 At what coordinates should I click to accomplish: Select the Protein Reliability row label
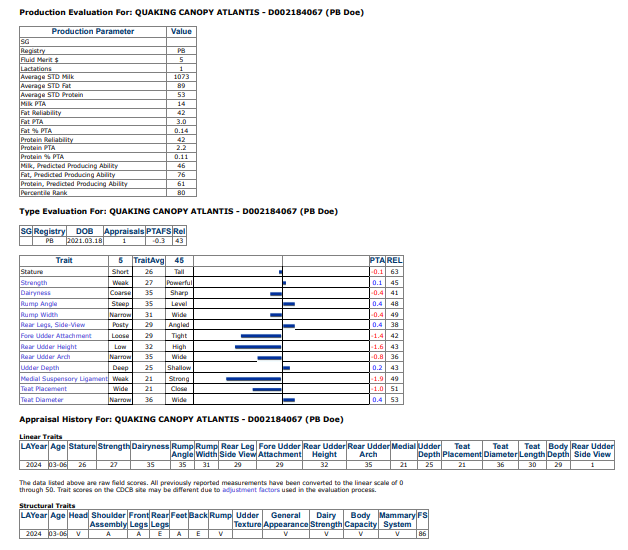[47, 140]
